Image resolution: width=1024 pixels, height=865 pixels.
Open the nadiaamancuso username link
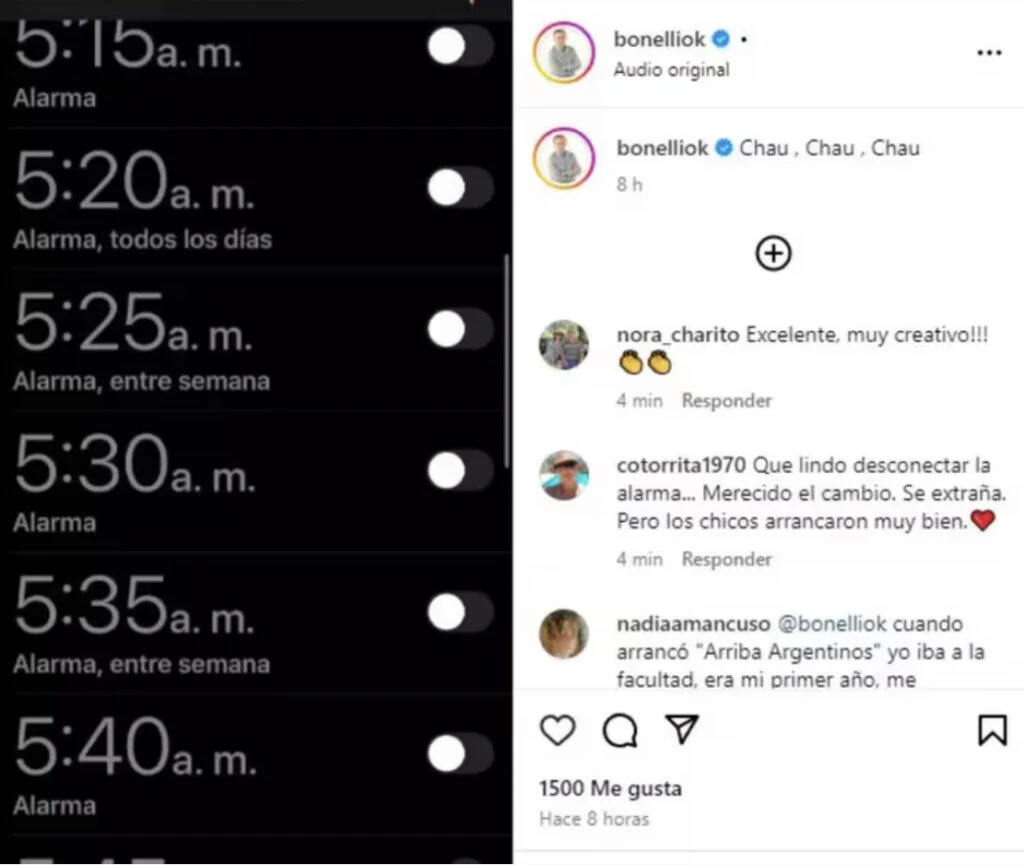coord(694,623)
